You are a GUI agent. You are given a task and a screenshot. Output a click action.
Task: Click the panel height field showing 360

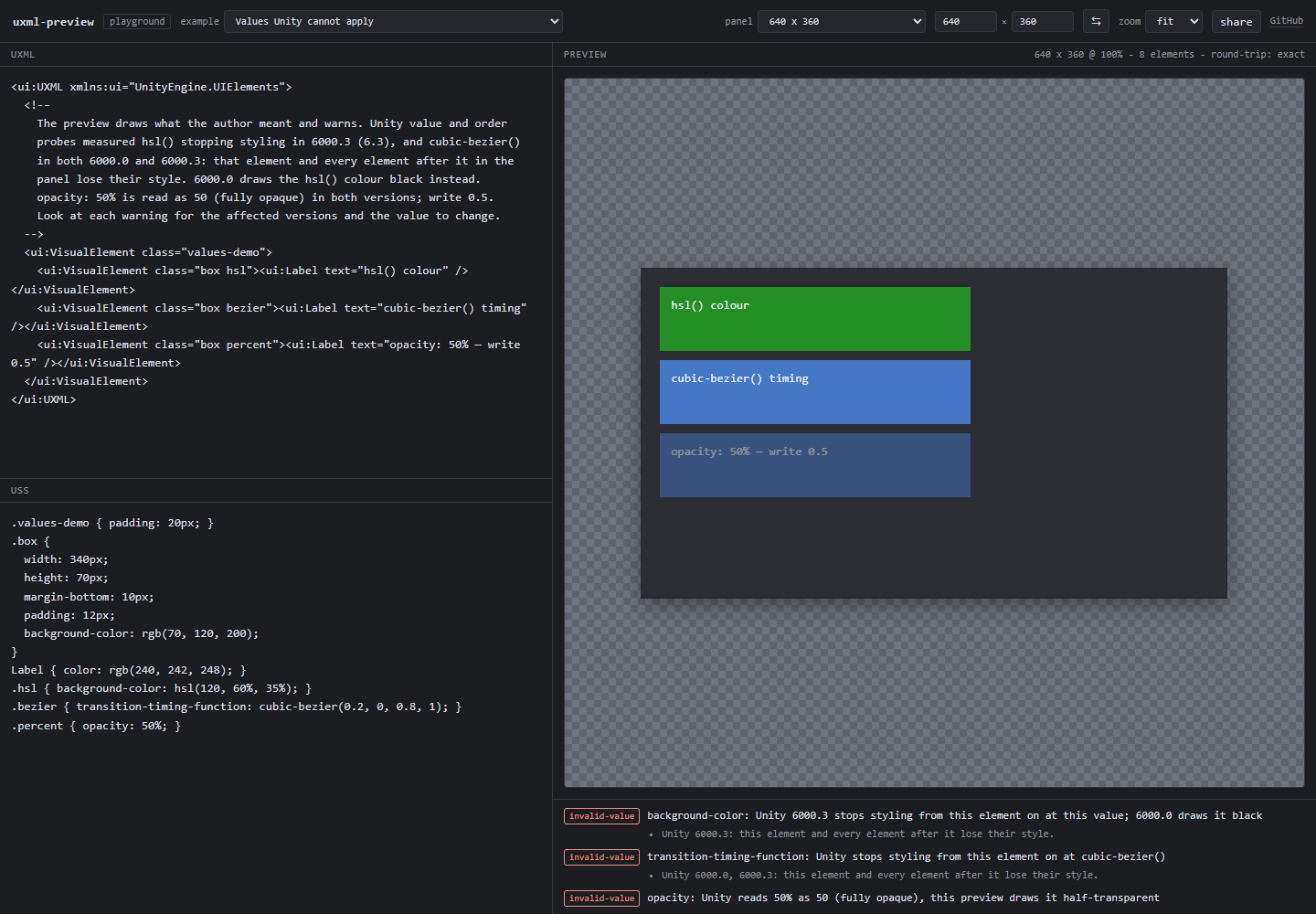tap(1042, 21)
